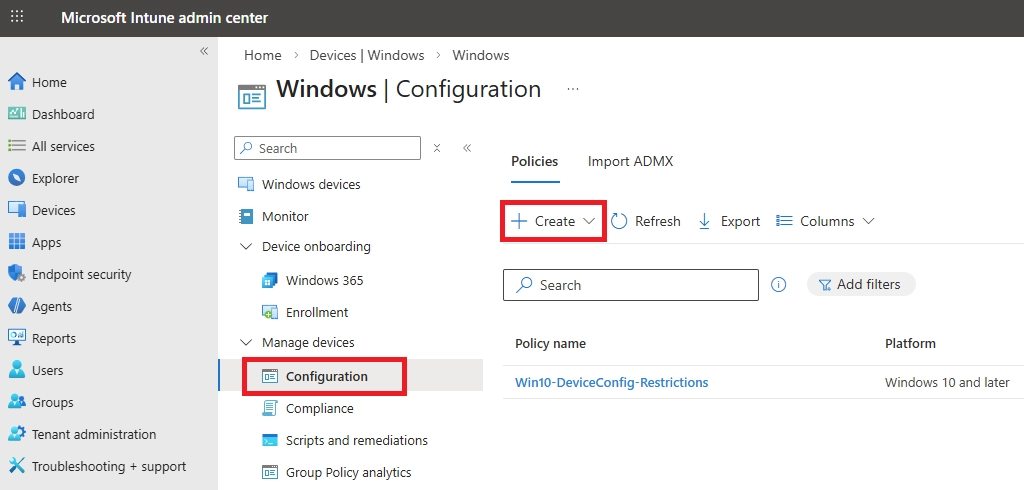
Task: Click the Home icon in left navigation
Action: [17, 82]
